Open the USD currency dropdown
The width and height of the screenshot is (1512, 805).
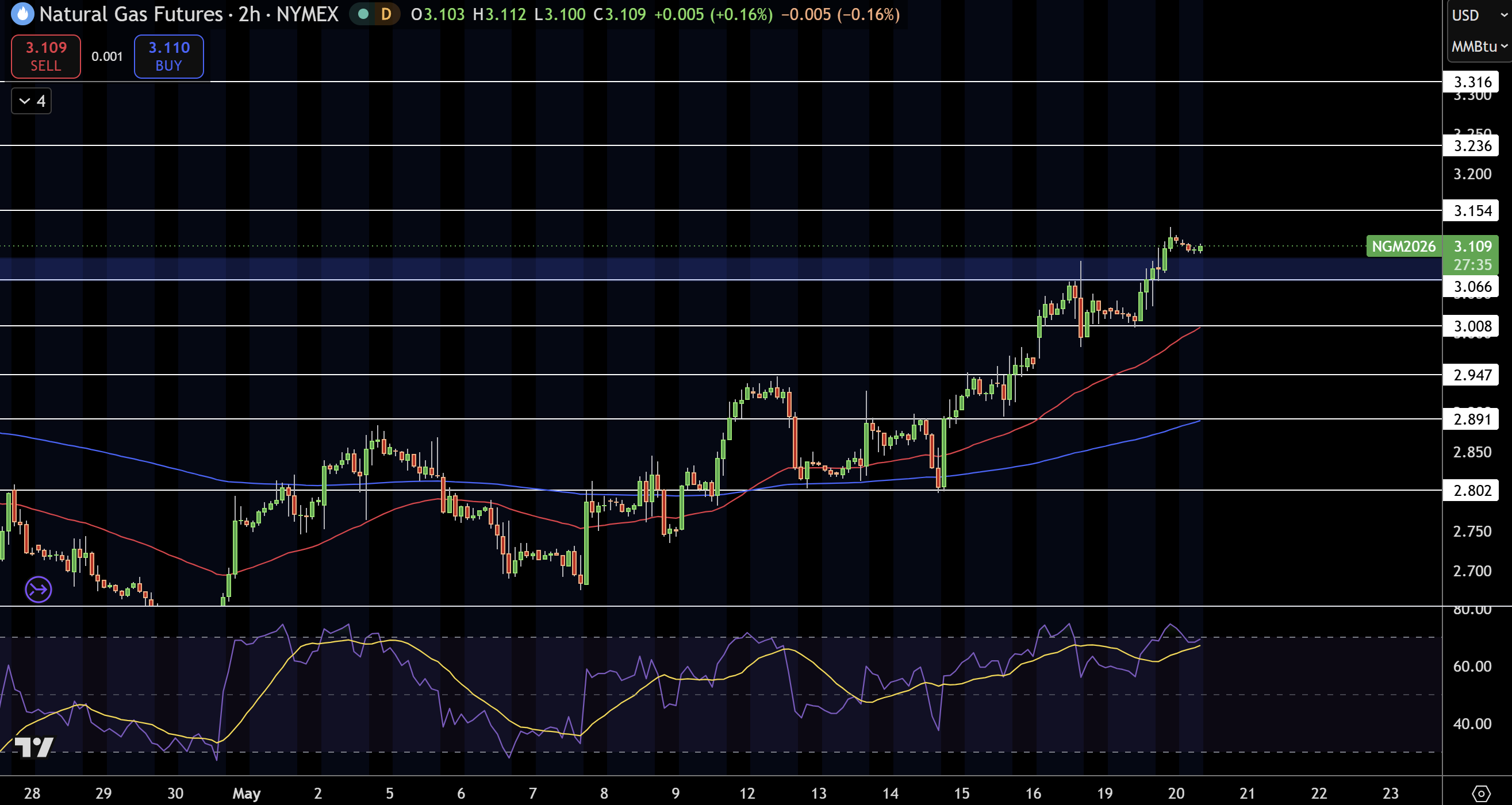click(x=1479, y=15)
